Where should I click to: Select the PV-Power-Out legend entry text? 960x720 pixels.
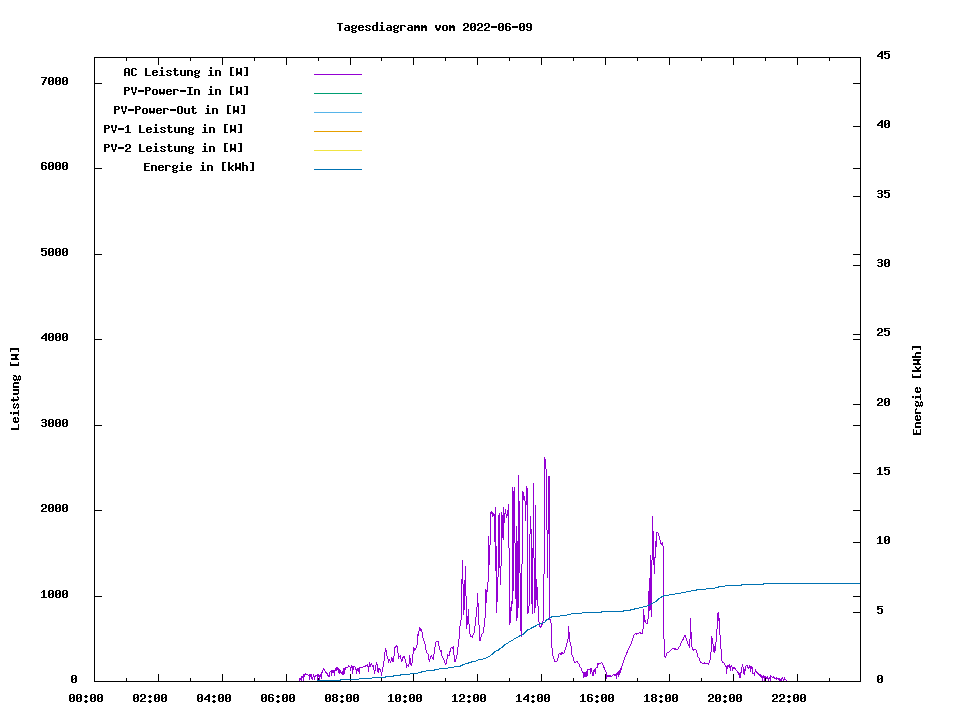tap(180, 110)
